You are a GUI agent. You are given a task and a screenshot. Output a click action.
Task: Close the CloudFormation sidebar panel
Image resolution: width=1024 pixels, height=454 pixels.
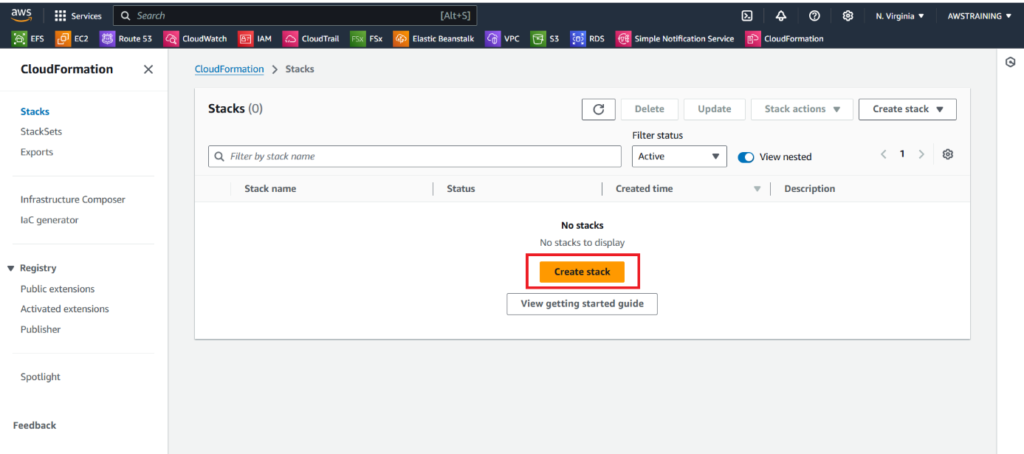pos(148,69)
